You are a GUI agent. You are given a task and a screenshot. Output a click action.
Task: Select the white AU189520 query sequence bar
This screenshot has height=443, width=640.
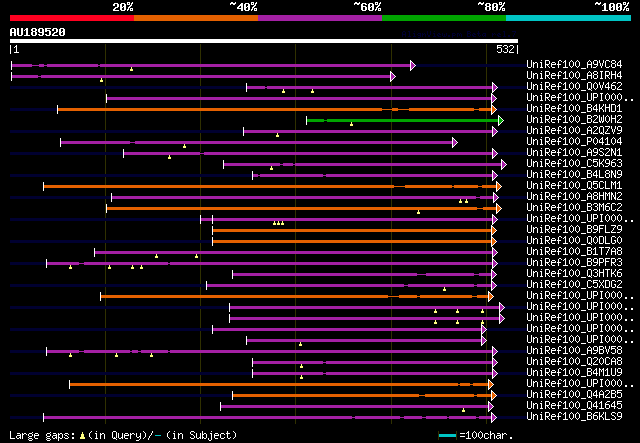click(x=264, y=41)
